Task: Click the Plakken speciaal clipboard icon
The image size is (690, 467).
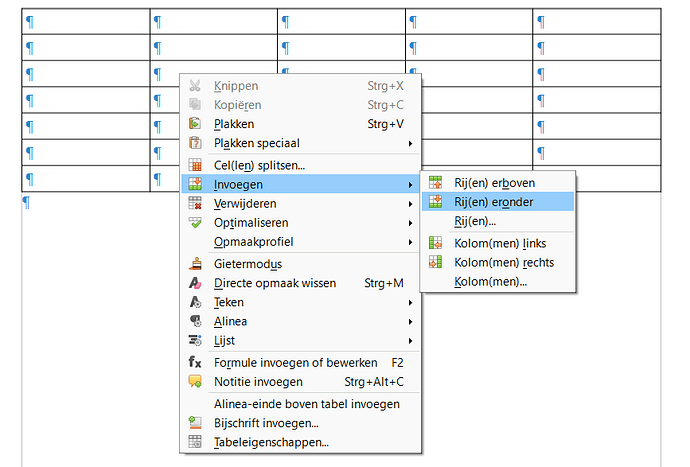Action: [195, 143]
